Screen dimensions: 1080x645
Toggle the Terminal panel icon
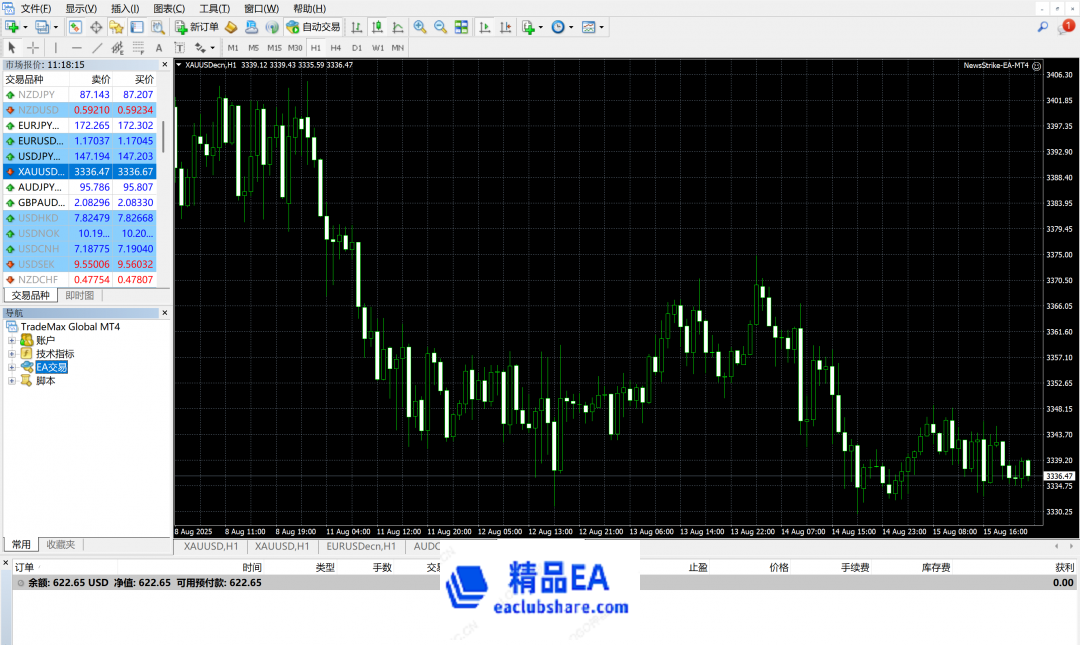137,27
